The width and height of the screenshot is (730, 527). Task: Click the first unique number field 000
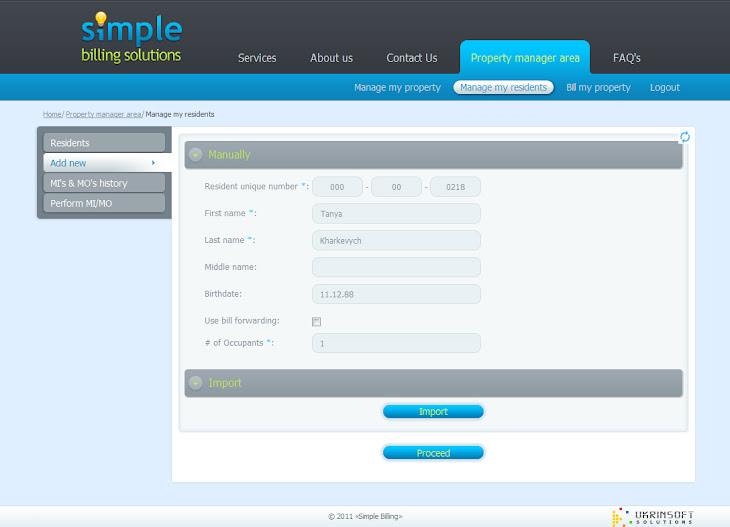click(337, 187)
